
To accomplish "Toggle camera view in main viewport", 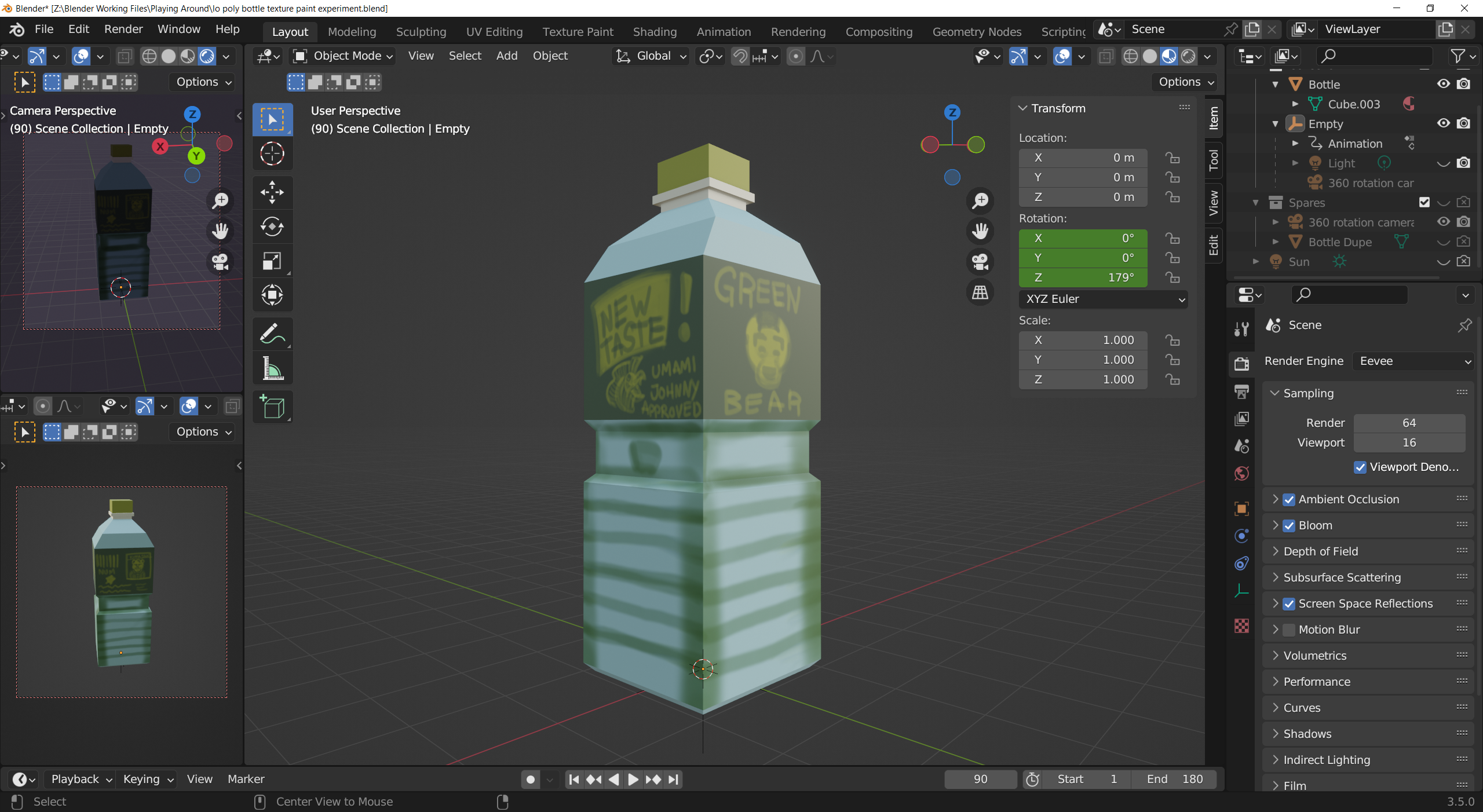I will [980, 262].
